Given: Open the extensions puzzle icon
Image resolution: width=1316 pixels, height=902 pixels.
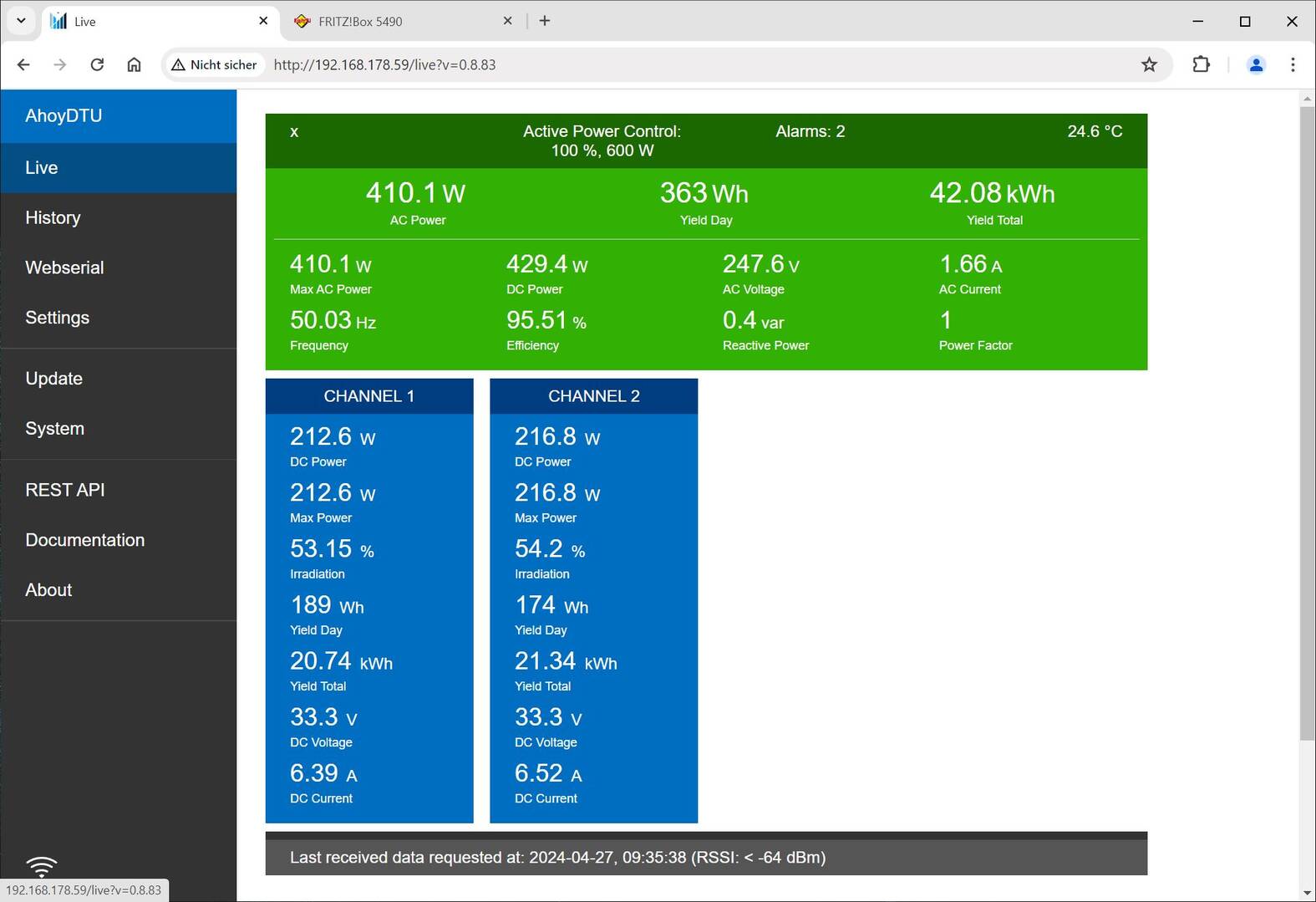Looking at the screenshot, I should tap(1201, 64).
